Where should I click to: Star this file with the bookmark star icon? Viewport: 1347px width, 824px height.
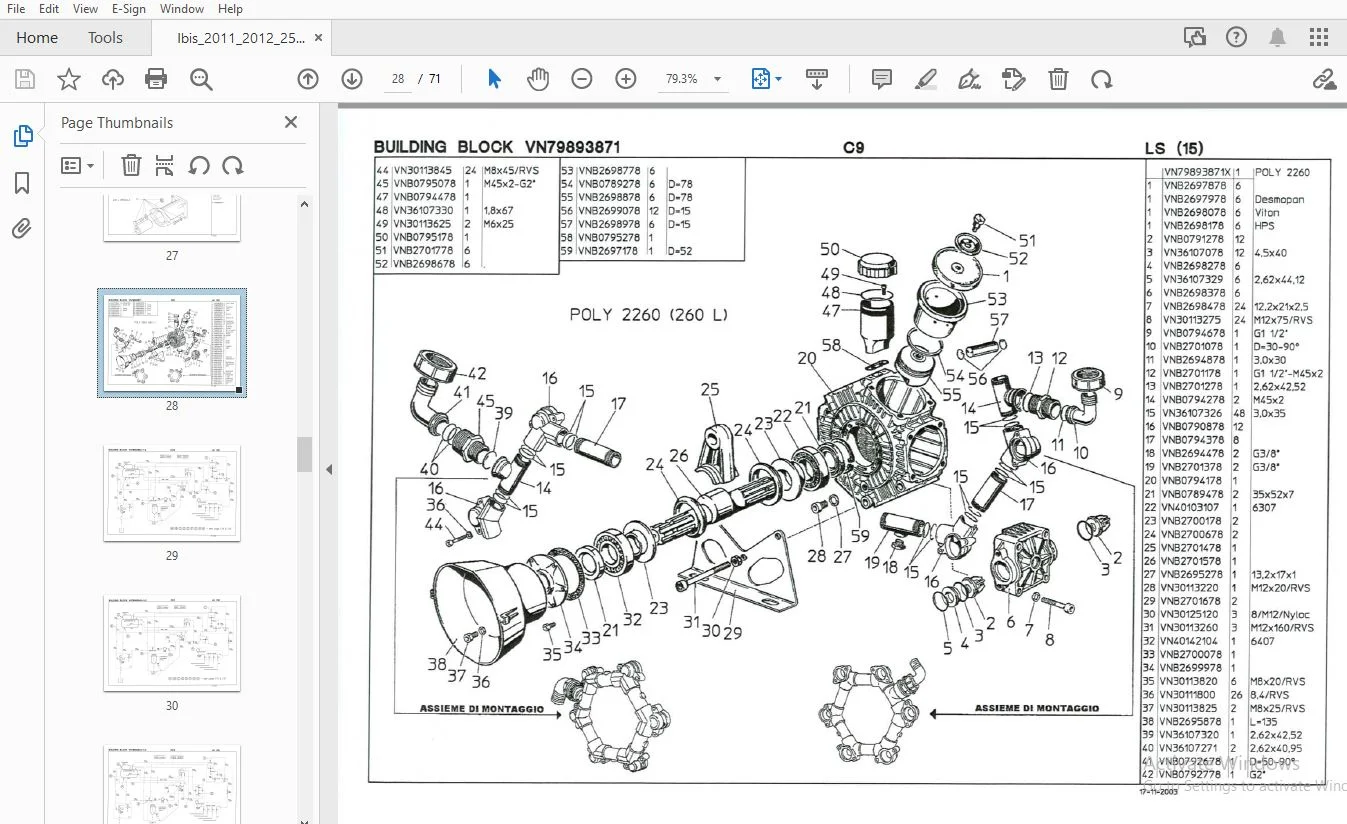tap(69, 79)
